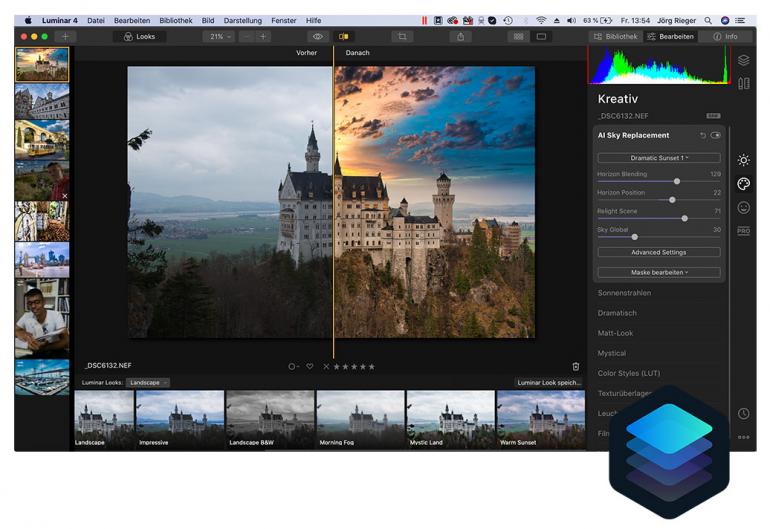The width and height of the screenshot is (770, 529).
Task: Reset AI Sky Replacement with undo arrow
Action: [703, 135]
